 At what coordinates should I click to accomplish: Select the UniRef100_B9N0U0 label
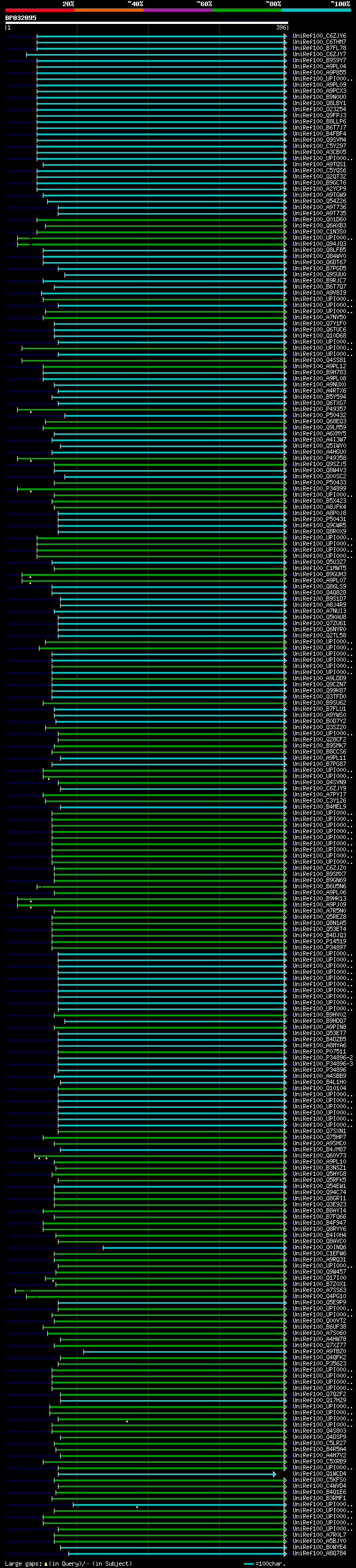tap(319, 97)
